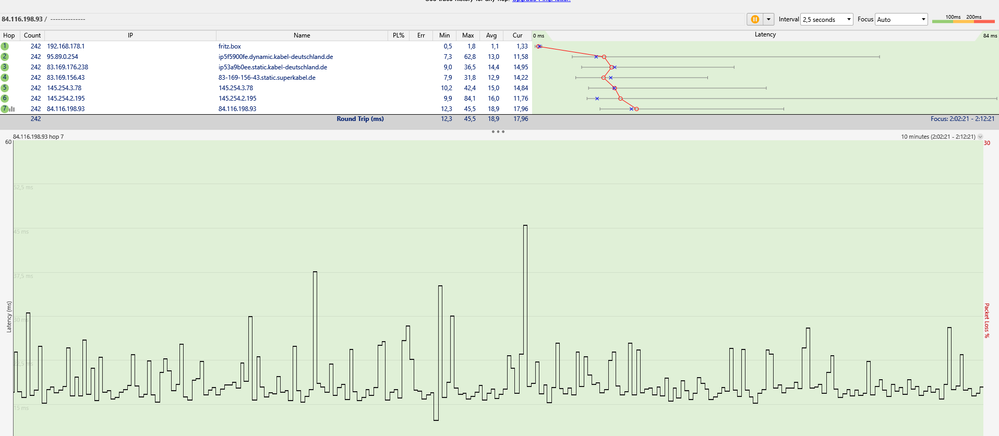Click the Latency (ms) axis label
Screen dimensions: 999x436
[x=9, y=316]
